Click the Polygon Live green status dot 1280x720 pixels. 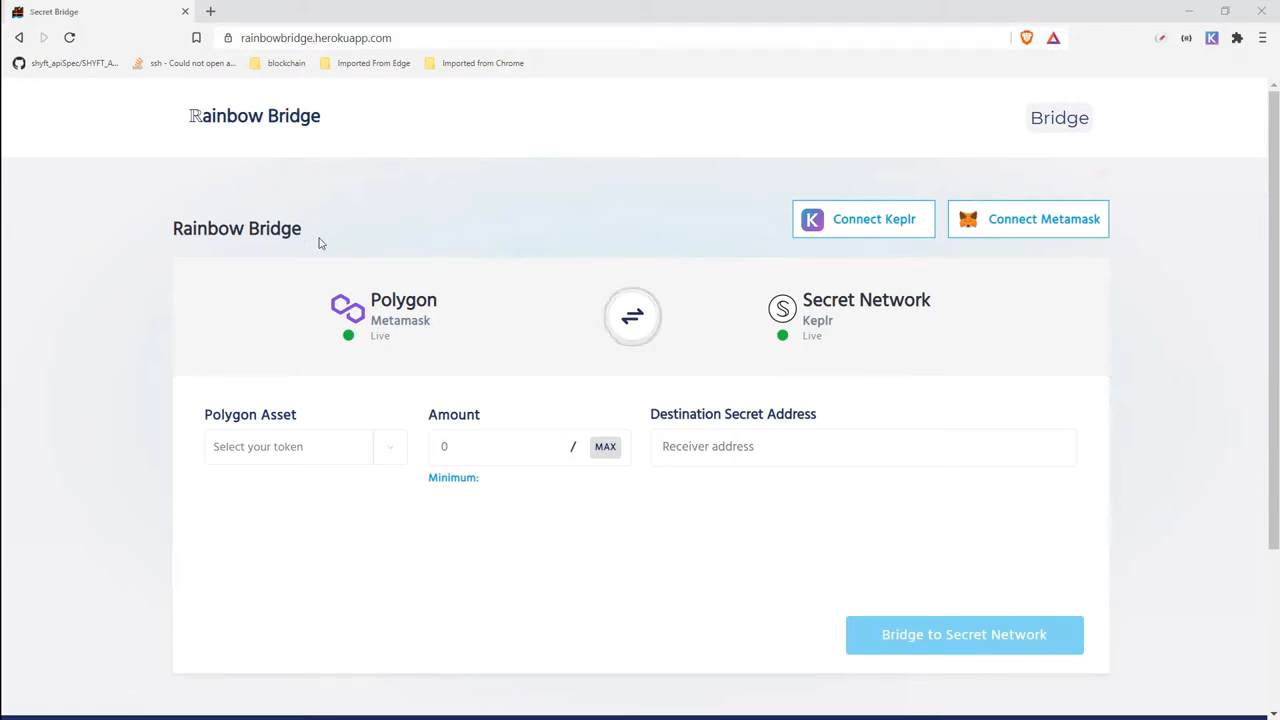click(x=348, y=335)
